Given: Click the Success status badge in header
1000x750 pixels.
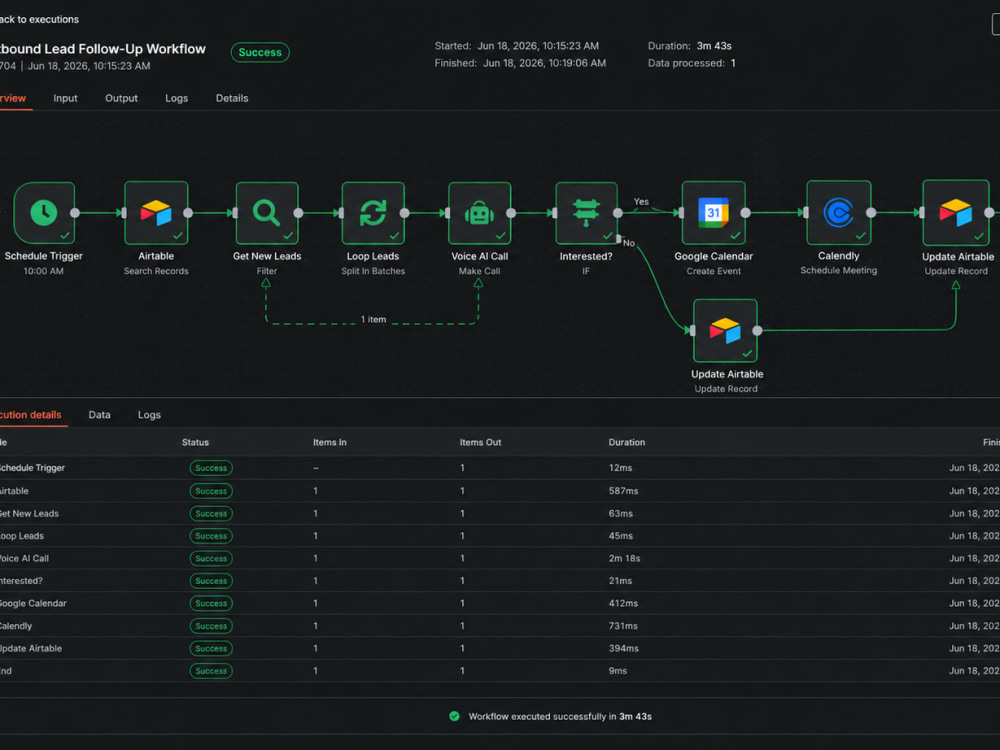Looking at the screenshot, I should coord(260,52).
